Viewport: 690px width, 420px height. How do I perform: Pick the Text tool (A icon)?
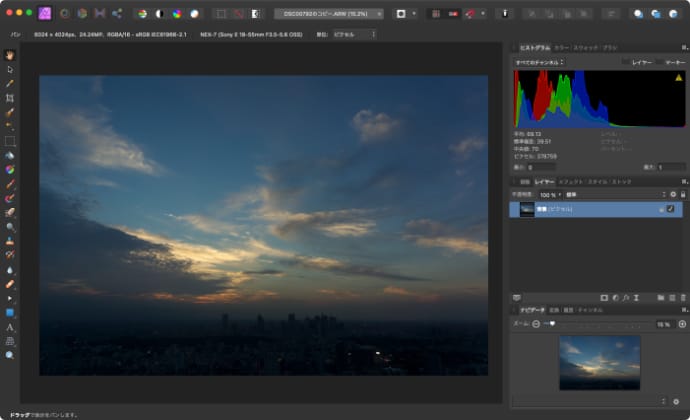10,327
